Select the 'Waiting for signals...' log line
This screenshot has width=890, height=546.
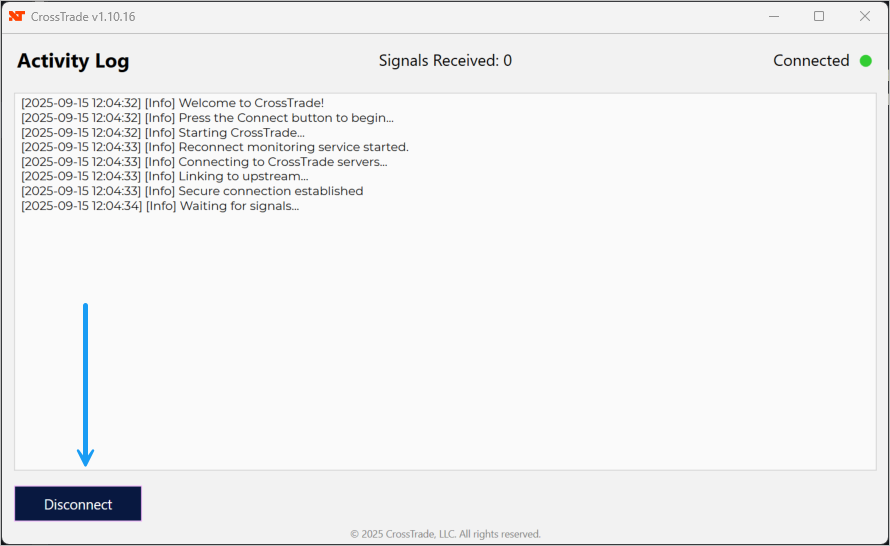point(160,206)
